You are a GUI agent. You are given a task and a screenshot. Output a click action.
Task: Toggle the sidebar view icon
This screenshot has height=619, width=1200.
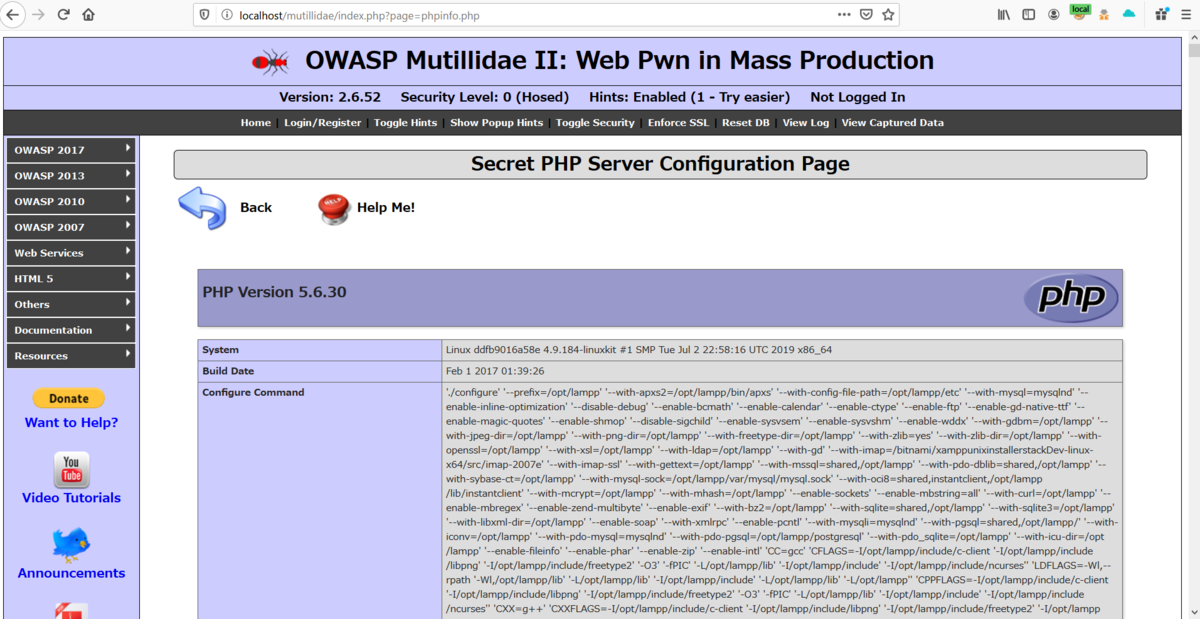coord(1028,15)
